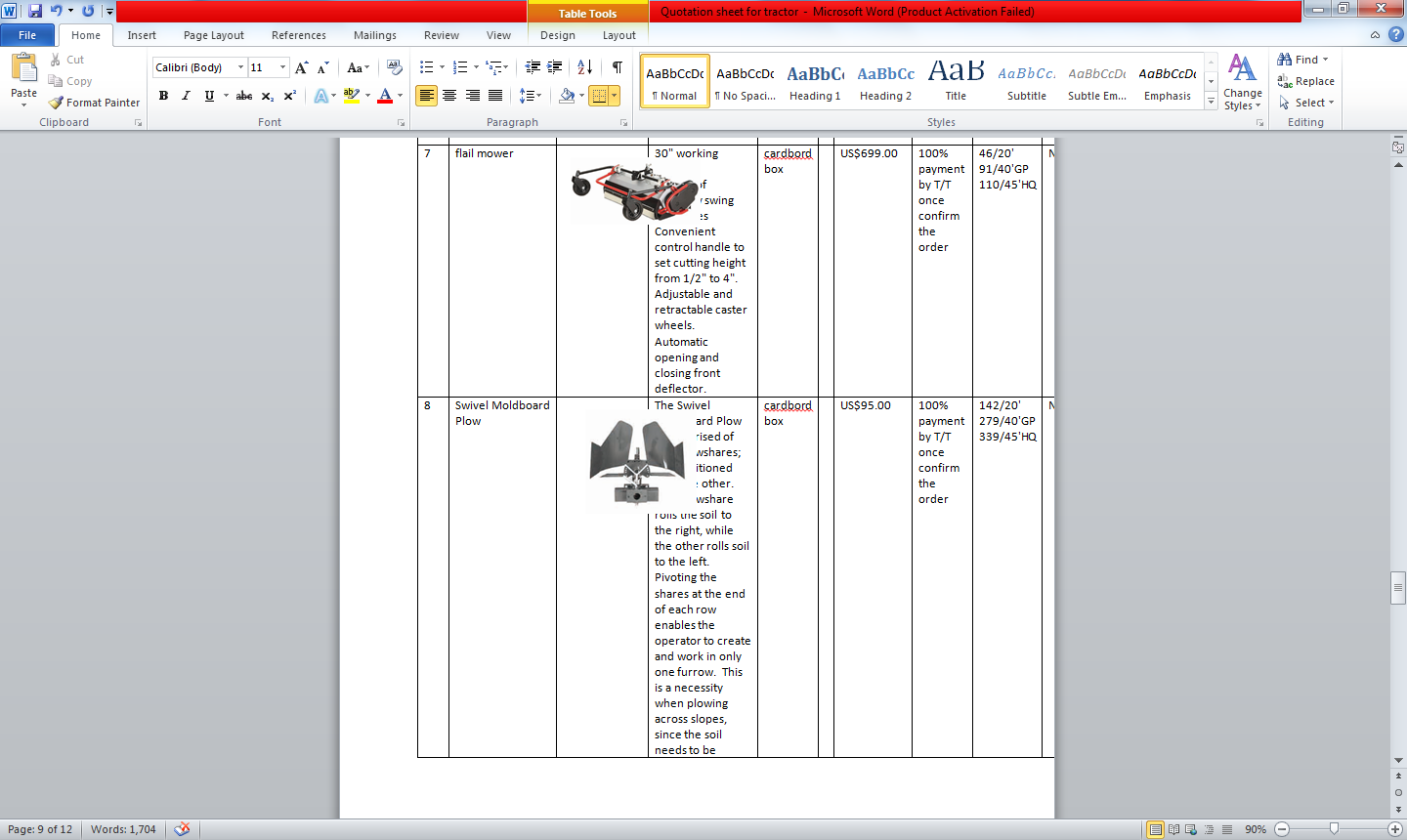Toggle Italic text formatting
Image resolution: width=1407 pixels, height=840 pixels.
tap(186, 96)
